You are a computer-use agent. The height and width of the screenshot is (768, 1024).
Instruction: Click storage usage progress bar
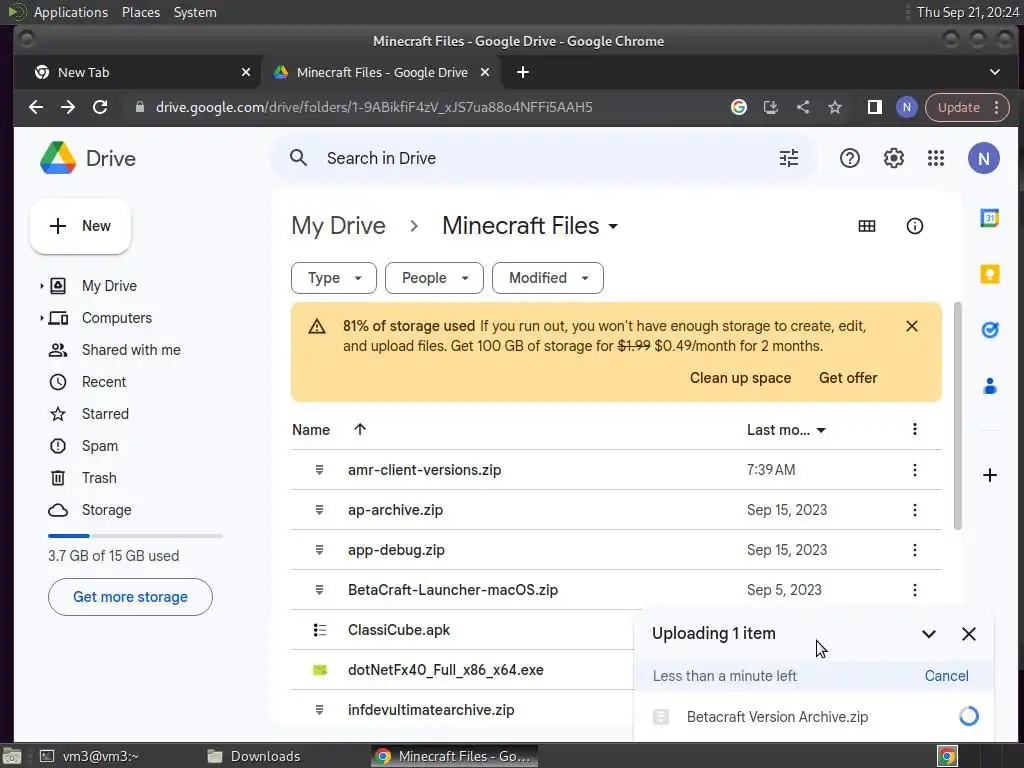(135, 536)
